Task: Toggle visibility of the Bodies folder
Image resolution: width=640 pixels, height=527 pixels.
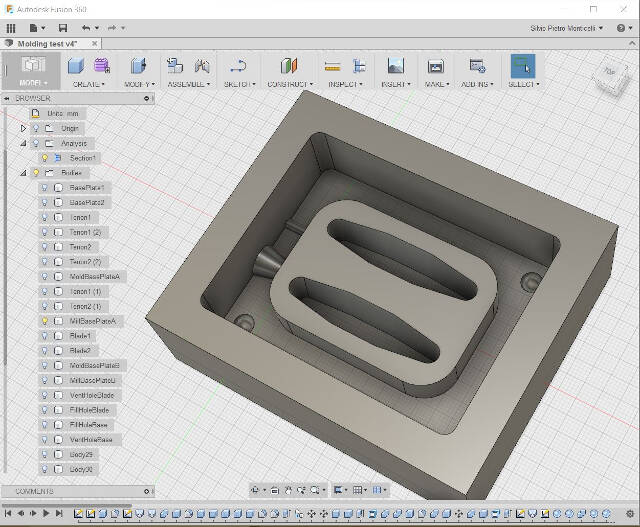Action: (x=36, y=173)
